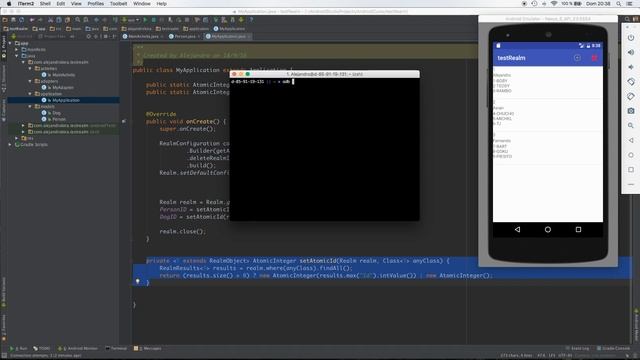The image size is (640, 360).
Task: Click the emulator sidebar back triangle icon
Action: pyautogui.click(x=631, y=140)
